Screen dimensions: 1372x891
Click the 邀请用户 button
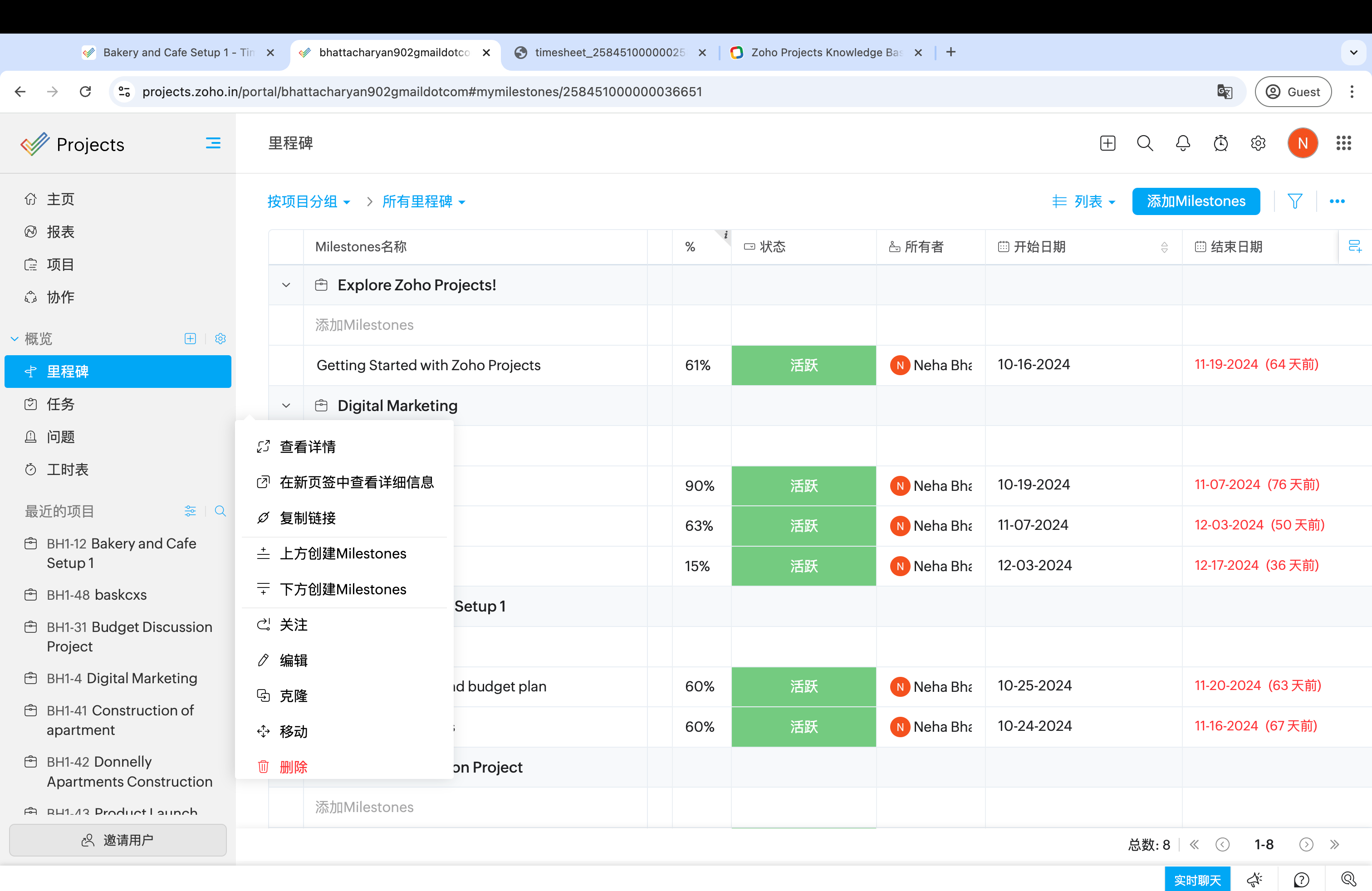[x=118, y=840]
